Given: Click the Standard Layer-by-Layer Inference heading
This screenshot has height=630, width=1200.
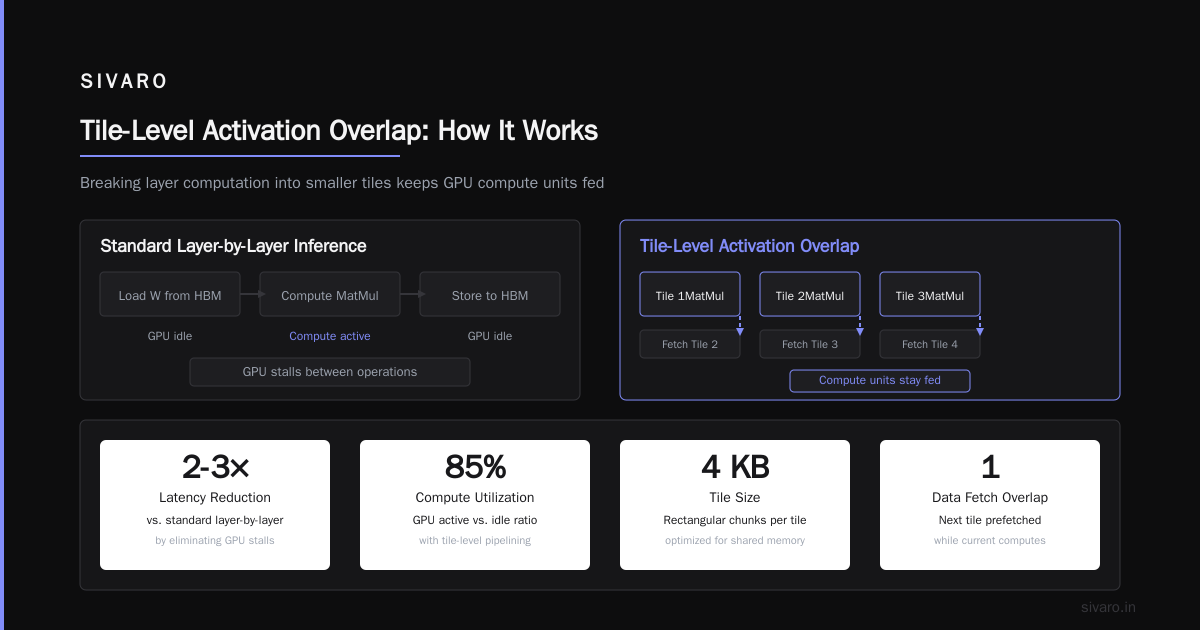Looking at the screenshot, I should 233,246.
